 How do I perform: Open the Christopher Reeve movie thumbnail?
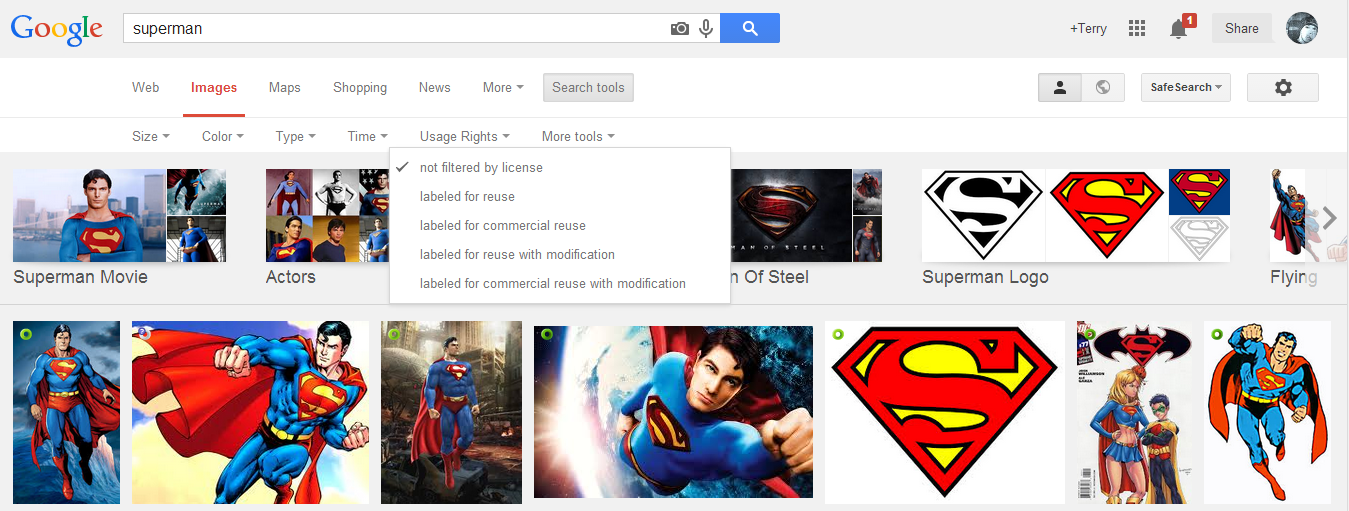click(x=89, y=215)
